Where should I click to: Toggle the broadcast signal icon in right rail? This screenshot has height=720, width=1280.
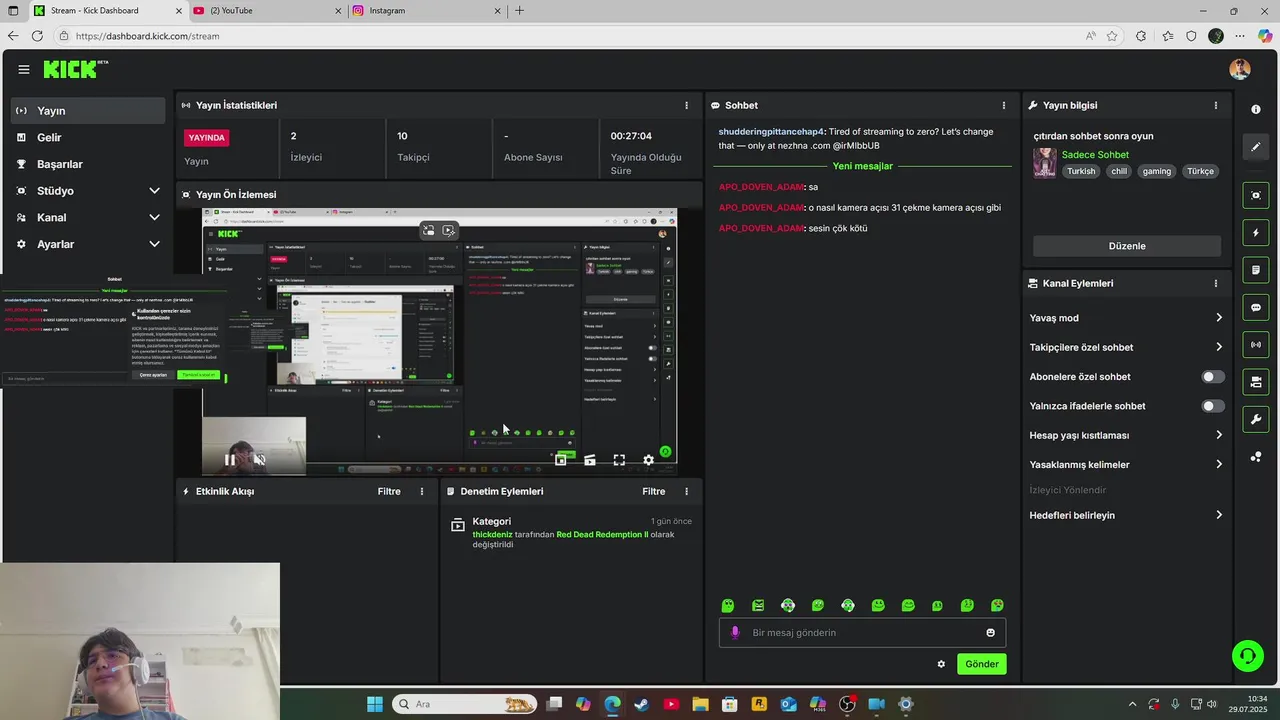click(x=1256, y=345)
